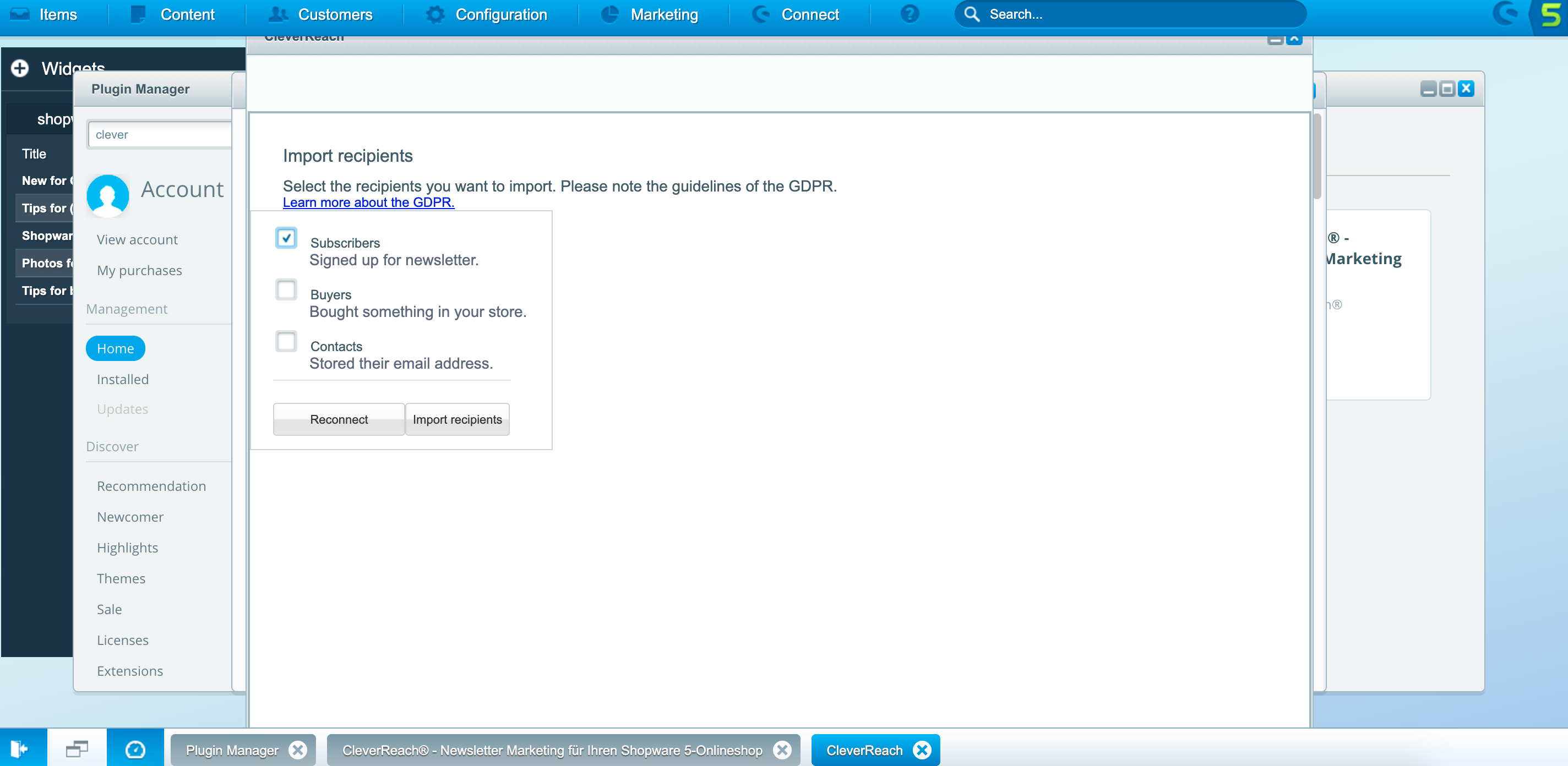This screenshot has width=1568, height=766.
Task: Click the Account avatar icon
Action: click(108, 196)
